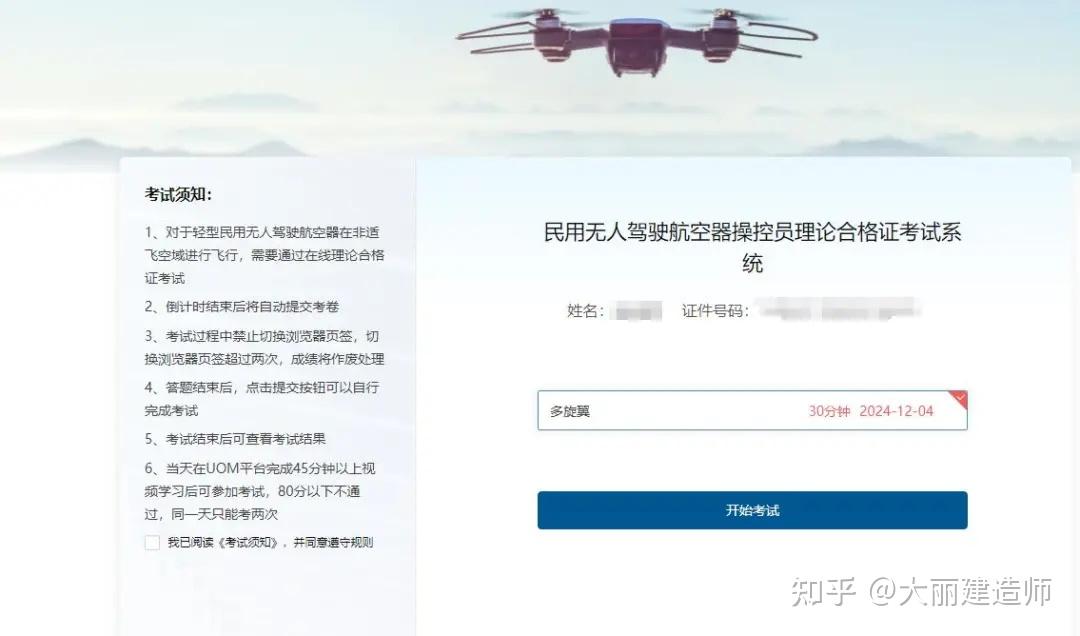This screenshot has height=636, width=1080.
Task: Click the @大丽建造师 watermark name
Action: (960, 591)
